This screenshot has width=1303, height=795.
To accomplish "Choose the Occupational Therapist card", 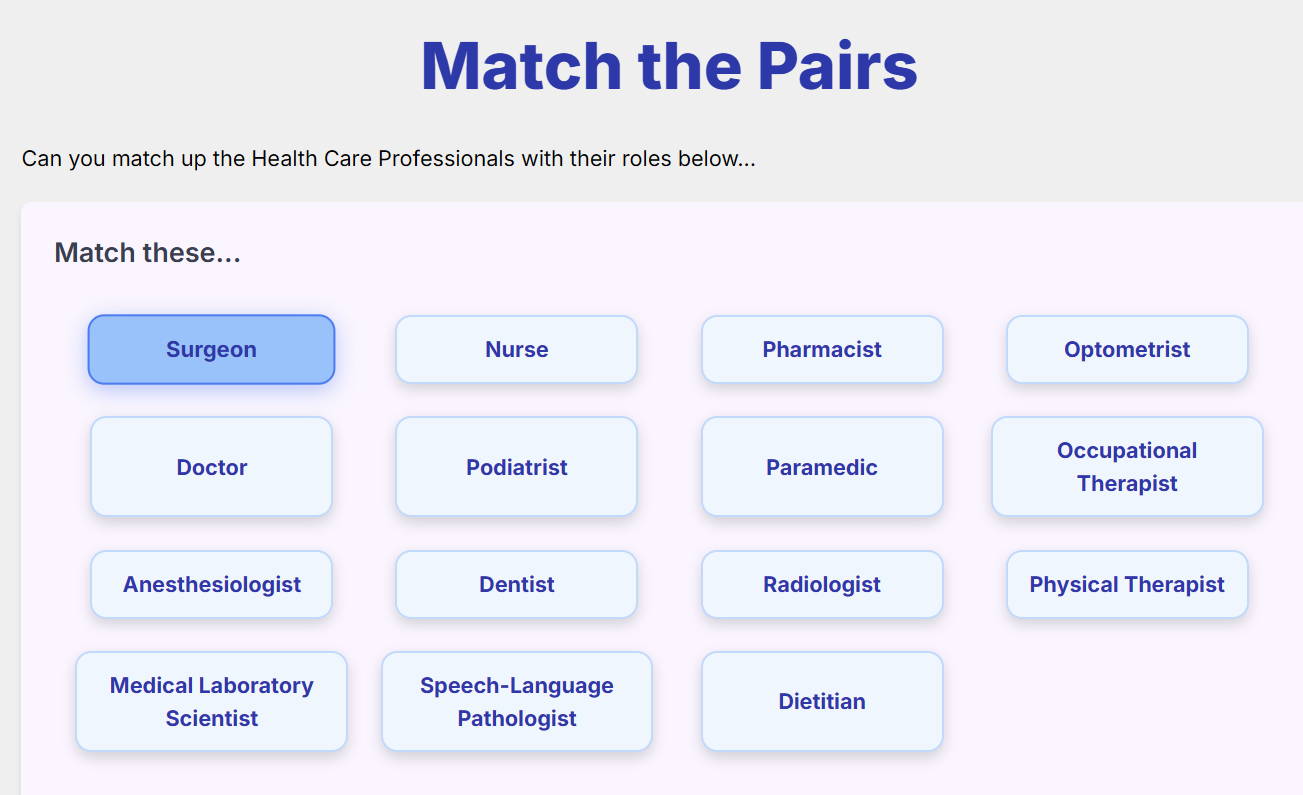I will pos(1127,467).
